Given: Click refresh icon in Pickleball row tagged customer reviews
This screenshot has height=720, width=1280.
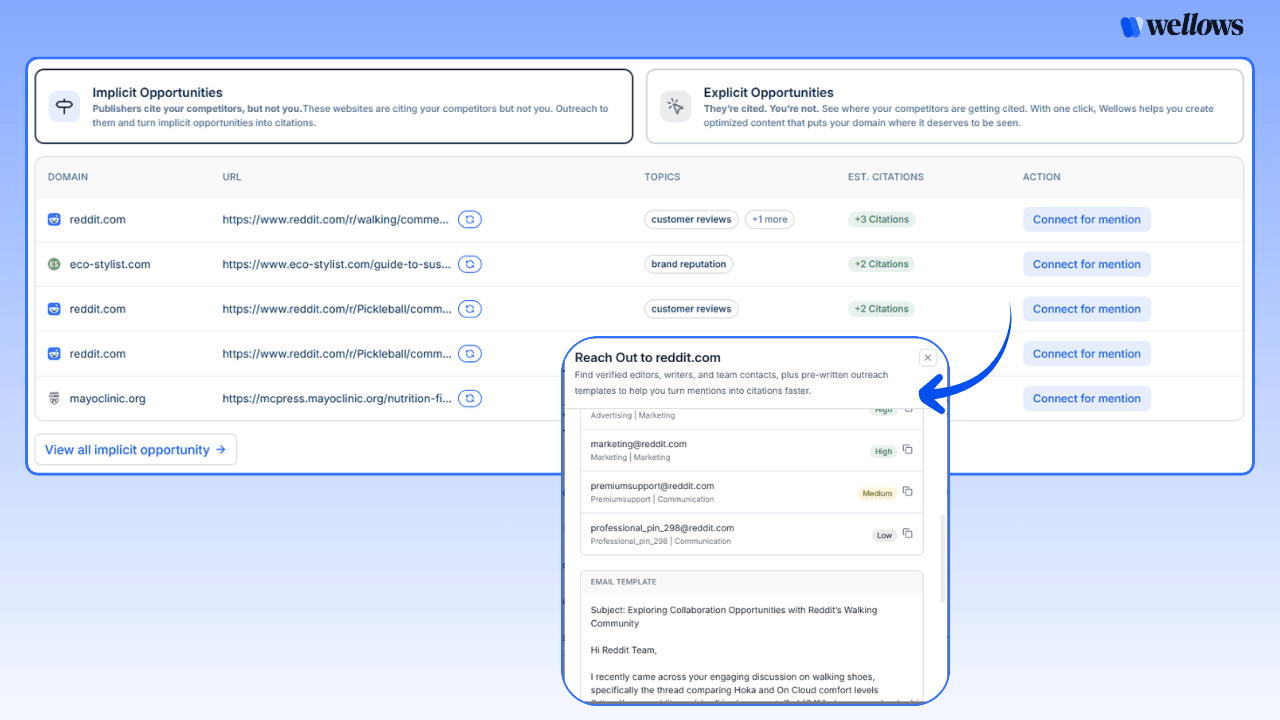Looking at the screenshot, I should (x=470, y=309).
